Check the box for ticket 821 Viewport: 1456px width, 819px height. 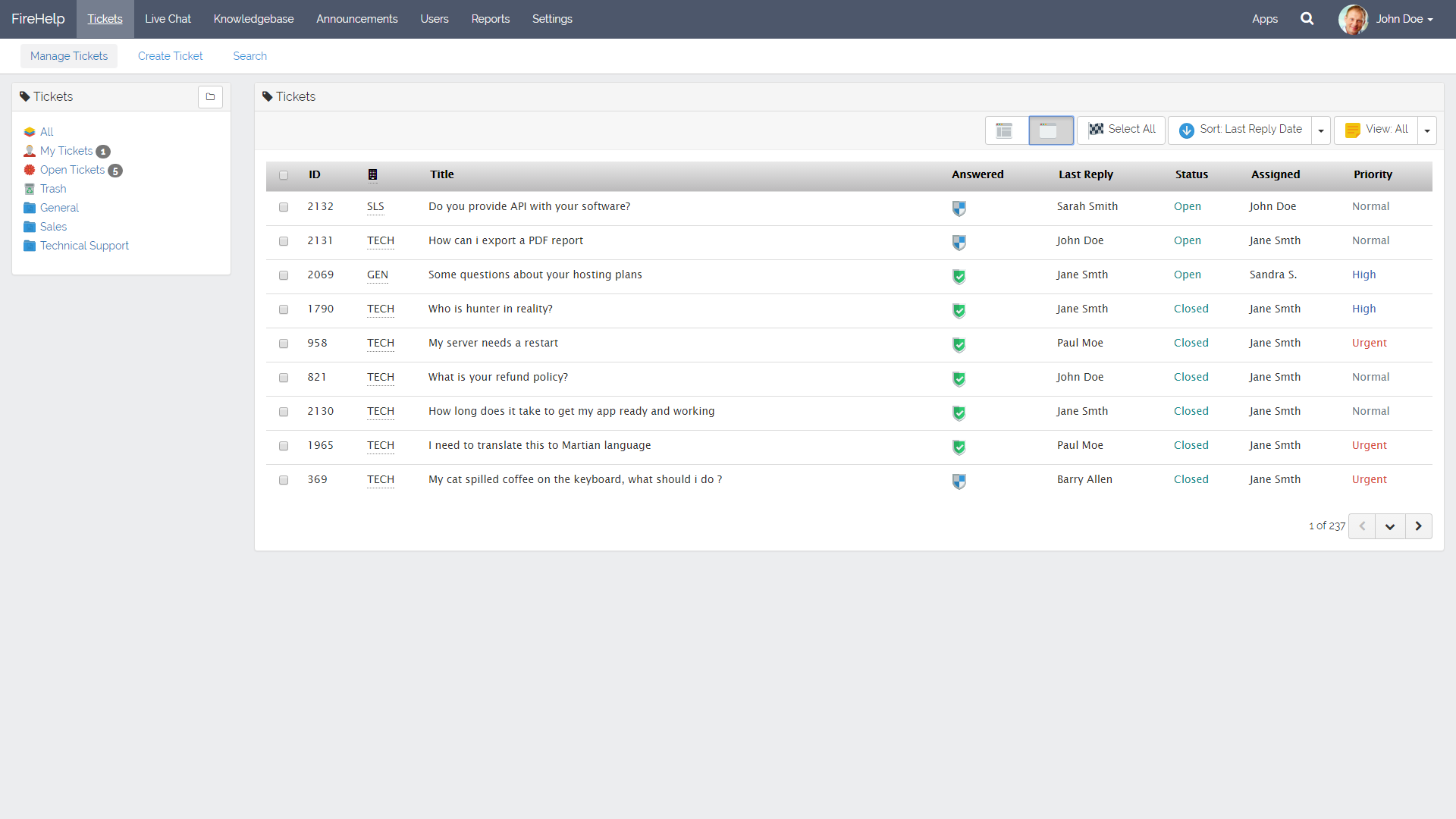click(284, 378)
